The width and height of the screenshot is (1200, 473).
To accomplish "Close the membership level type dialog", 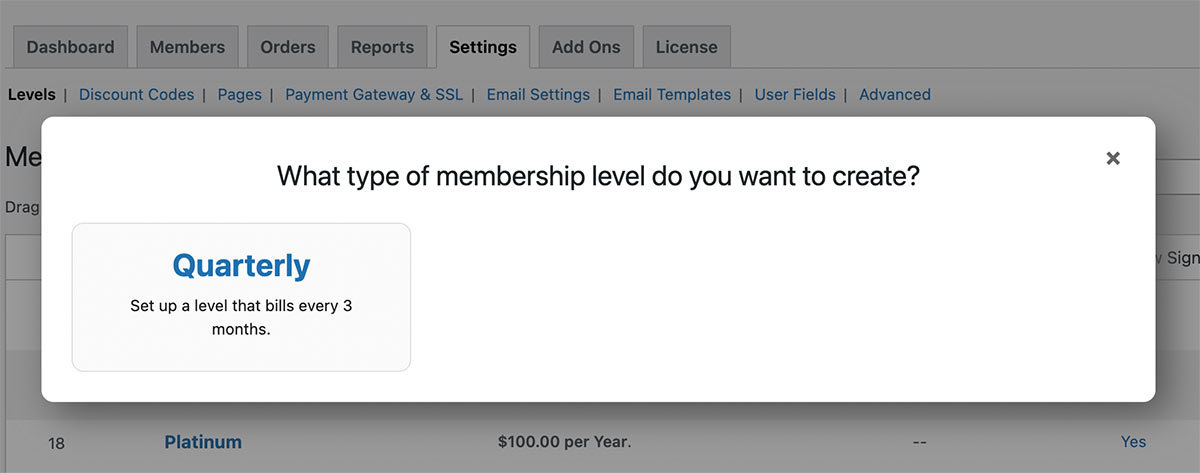I will click(1113, 158).
